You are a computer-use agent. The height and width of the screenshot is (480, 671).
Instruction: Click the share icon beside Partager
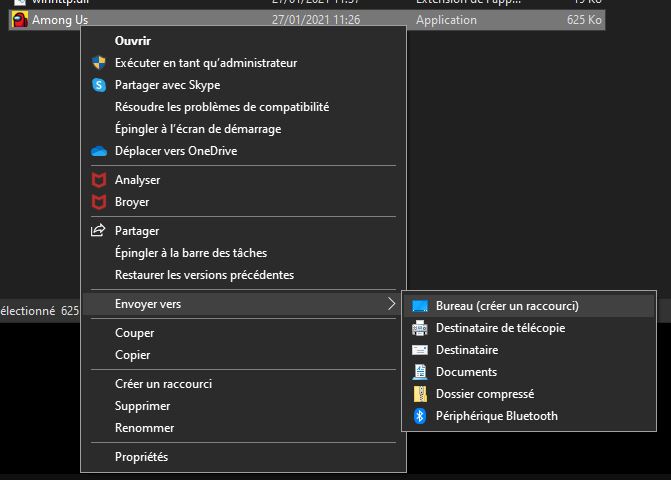click(x=98, y=231)
